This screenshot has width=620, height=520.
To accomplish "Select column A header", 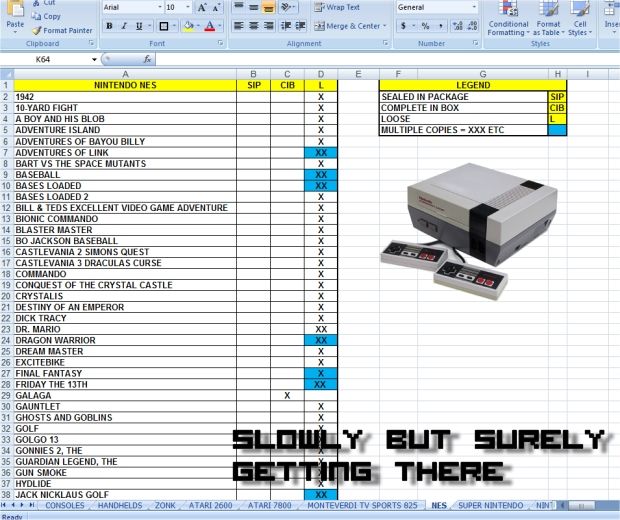I will click(125, 74).
